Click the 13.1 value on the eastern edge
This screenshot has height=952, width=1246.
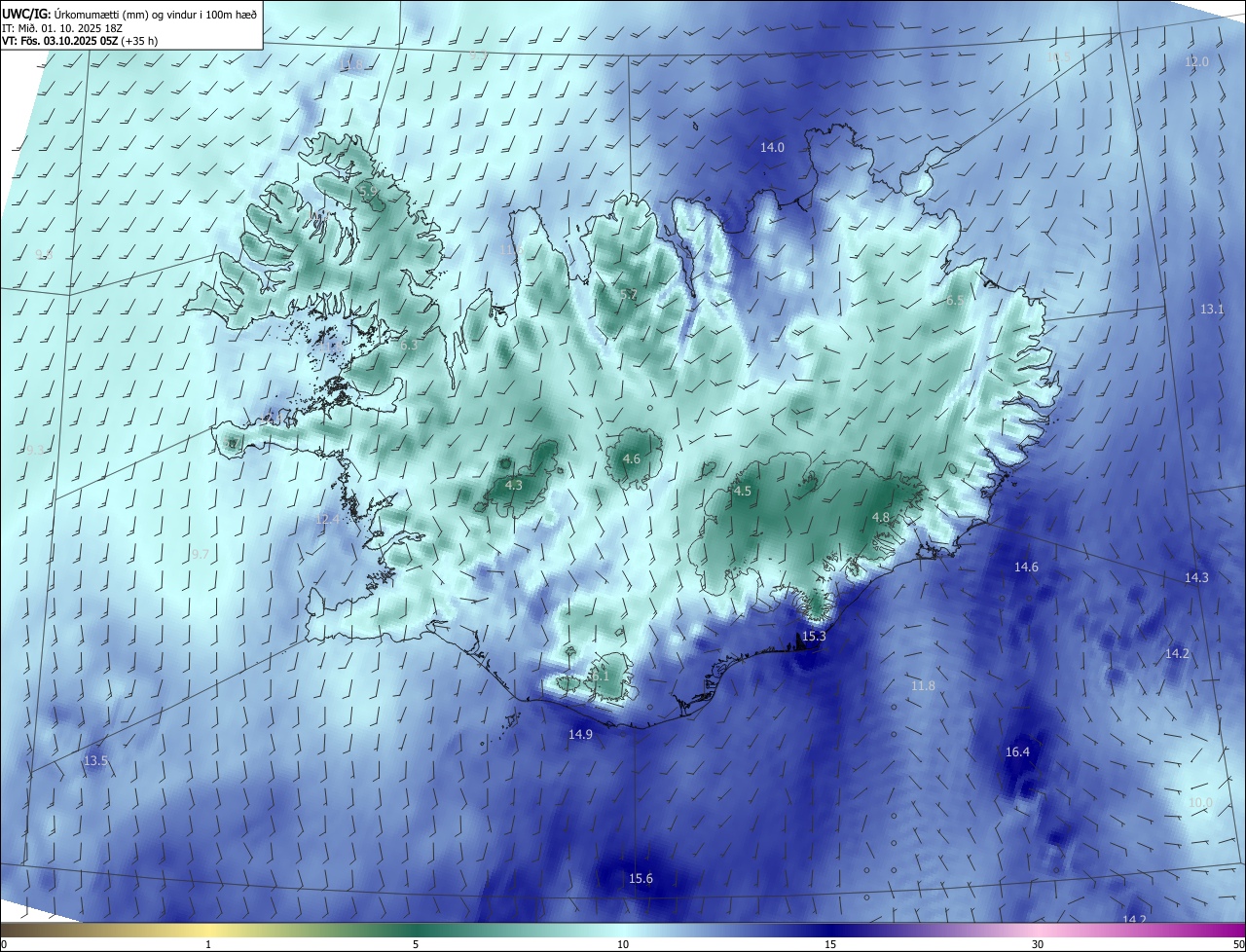click(1212, 309)
